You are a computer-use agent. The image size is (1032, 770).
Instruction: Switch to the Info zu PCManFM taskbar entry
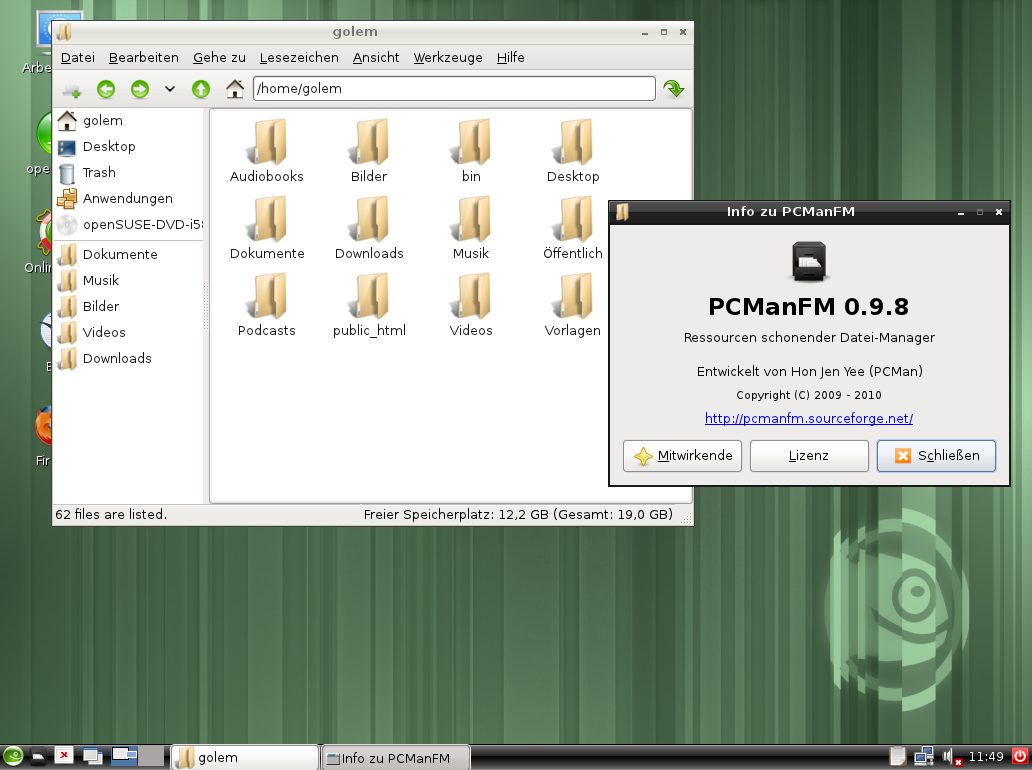pos(395,756)
